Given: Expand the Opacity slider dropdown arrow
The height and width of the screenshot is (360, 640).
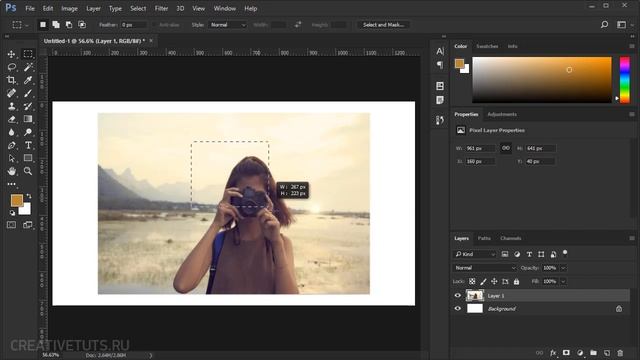Looking at the screenshot, I should (563, 268).
